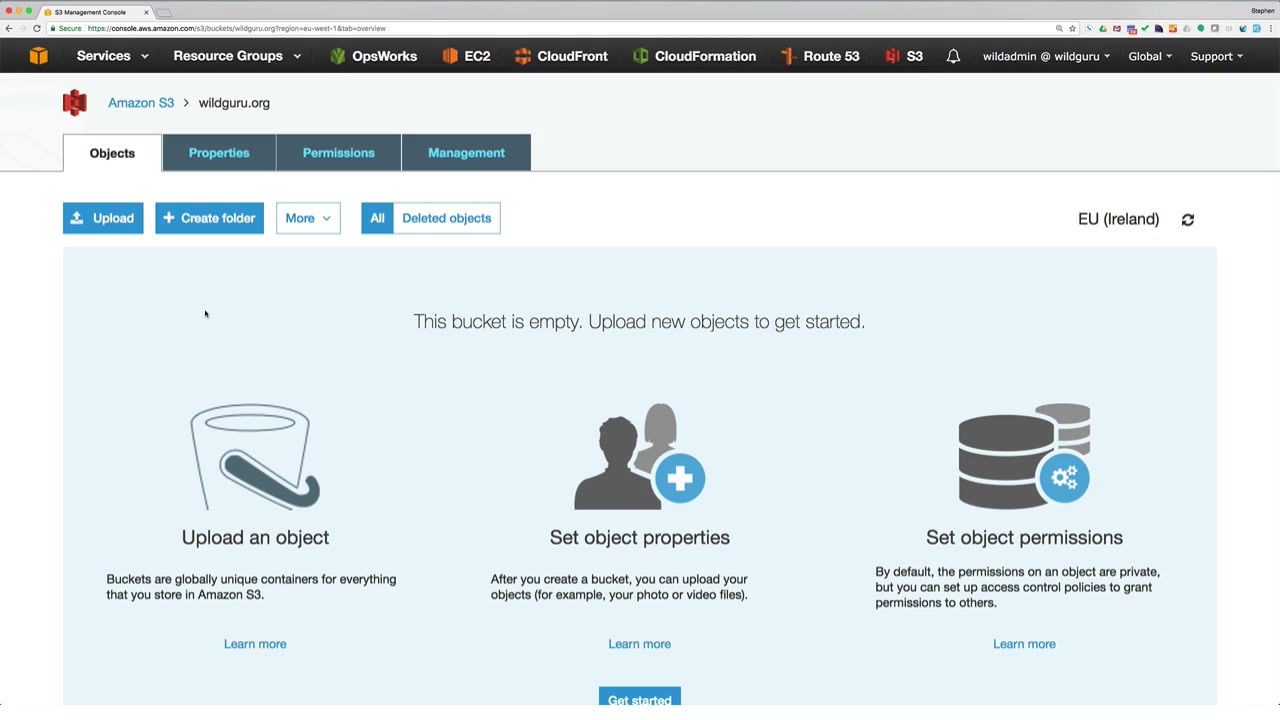Click the "Set object properties" heading
The height and width of the screenshot is (720, 1280).
[640, 538]
